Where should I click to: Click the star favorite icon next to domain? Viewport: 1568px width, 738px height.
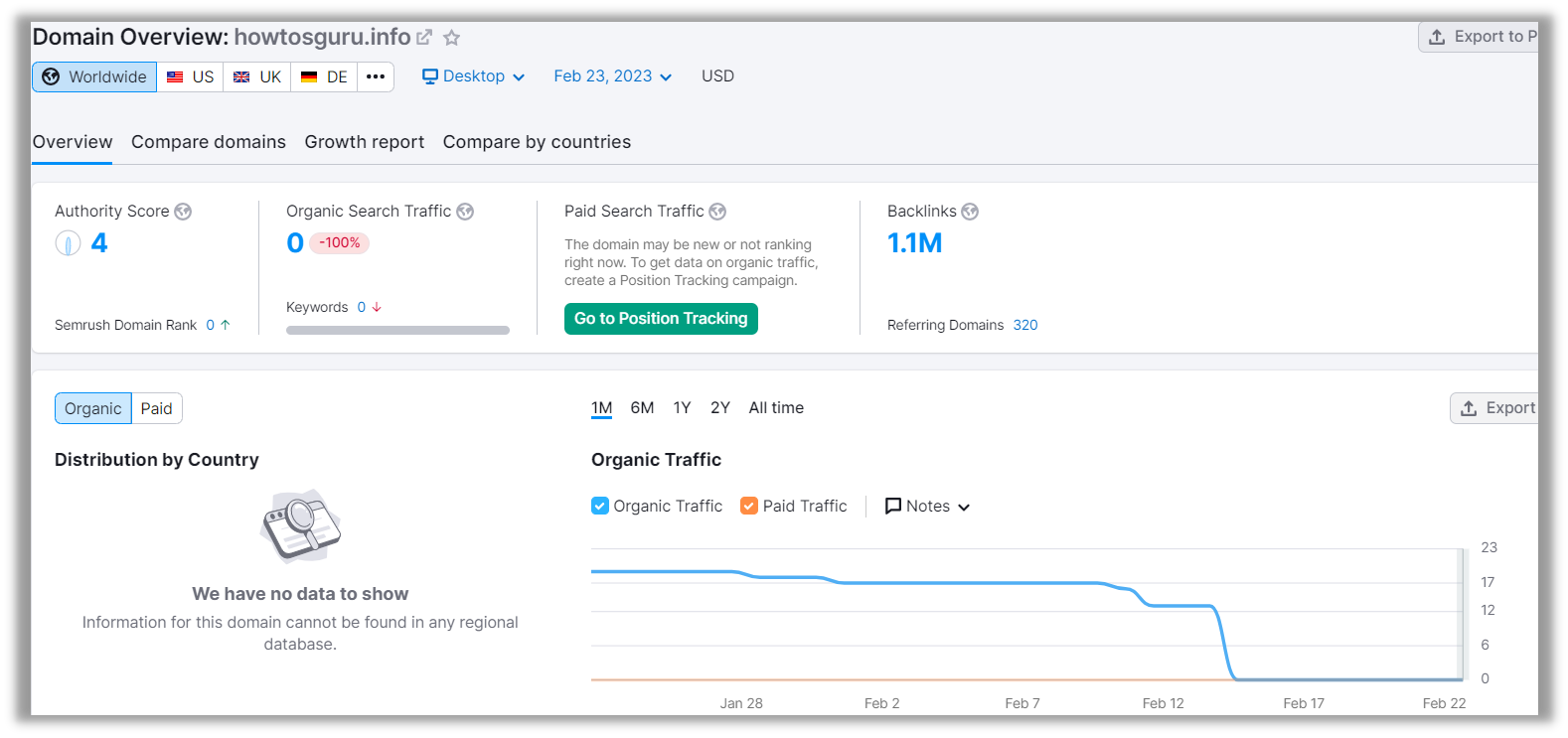451,38
